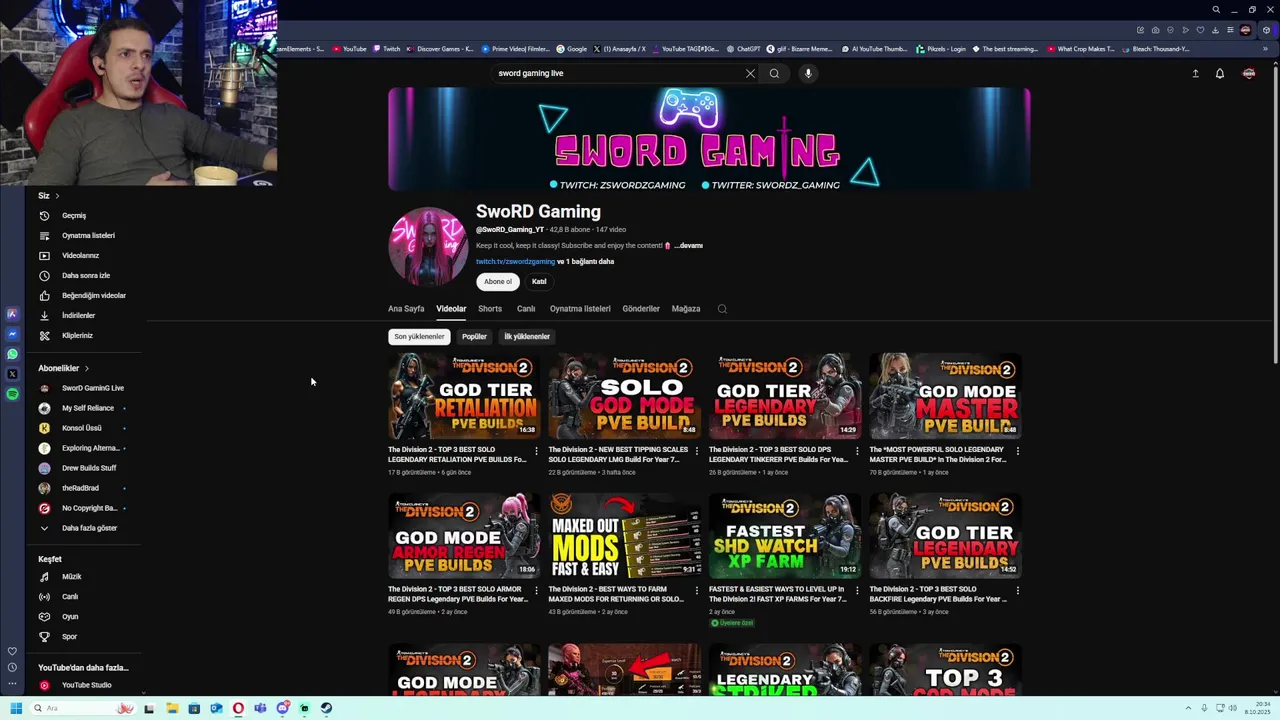Viewport: 1280px width, 720px height.
Task: Click the upload/create icon in the YouTube header
Action: click(x=1195, y=73)
